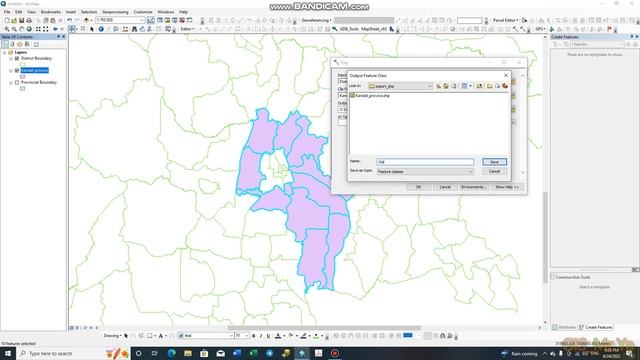This screenshot has height=360, width=640.
Task: Select the Identify tool icon
Action: point(101,29)
